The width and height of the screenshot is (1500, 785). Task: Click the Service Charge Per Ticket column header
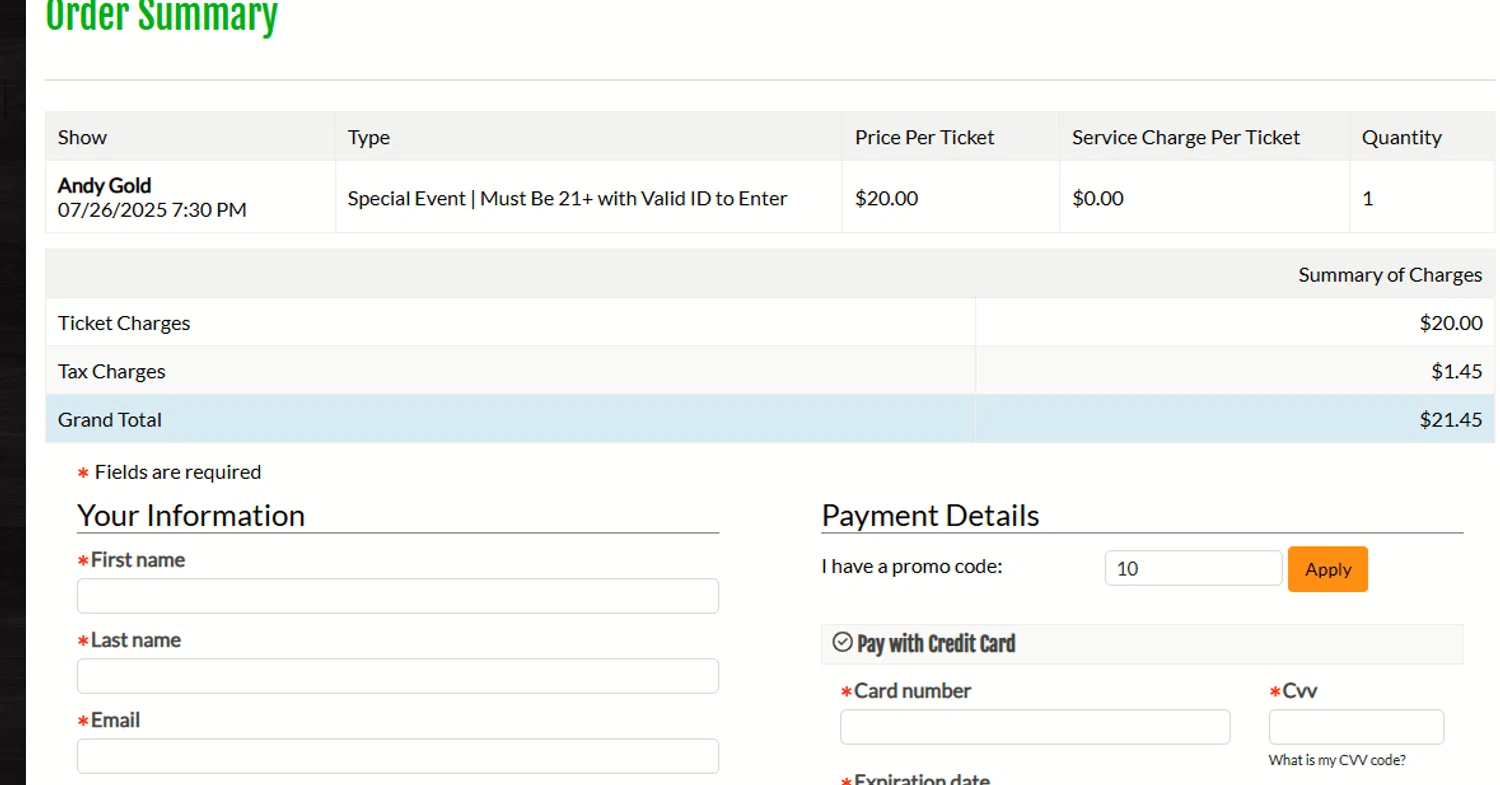[x=1186, y=137]
